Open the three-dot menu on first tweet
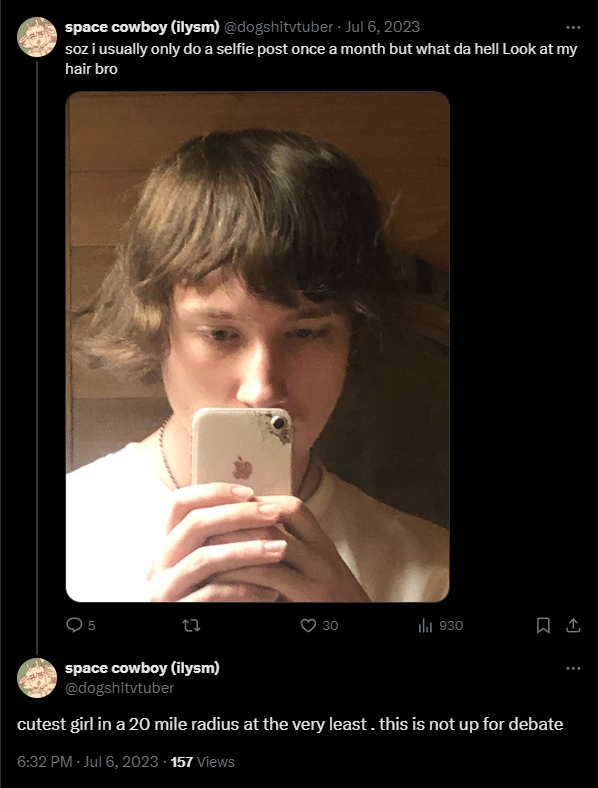 click(x=573, y=27)
